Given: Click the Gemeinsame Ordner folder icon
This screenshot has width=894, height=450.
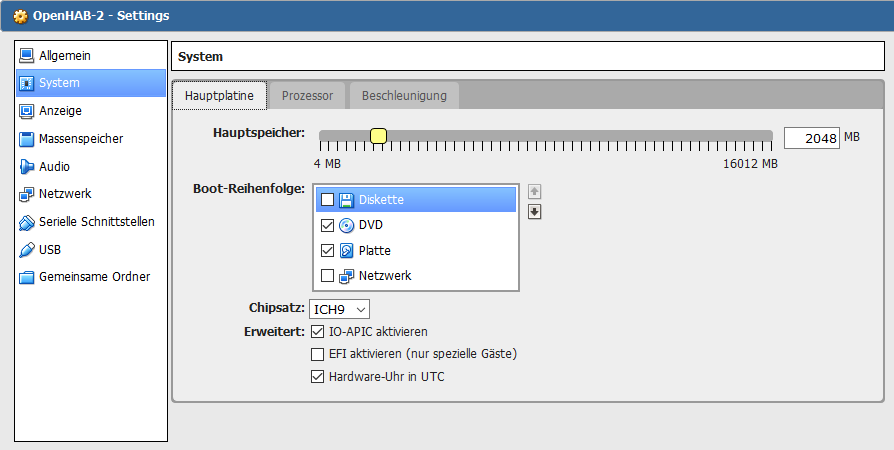Looking at the screenshot, I should pyautogui.click(x=27, y=277).
